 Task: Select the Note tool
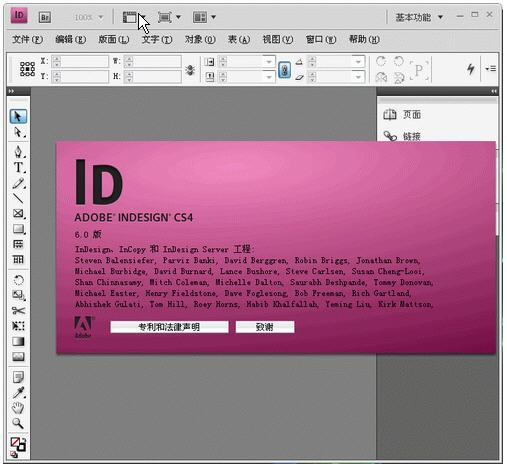point(18,377)
